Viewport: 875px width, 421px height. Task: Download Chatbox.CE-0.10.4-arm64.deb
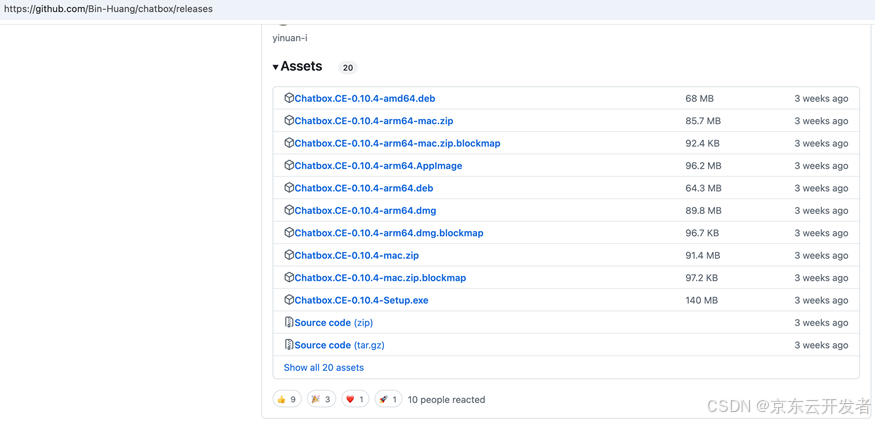364,188
